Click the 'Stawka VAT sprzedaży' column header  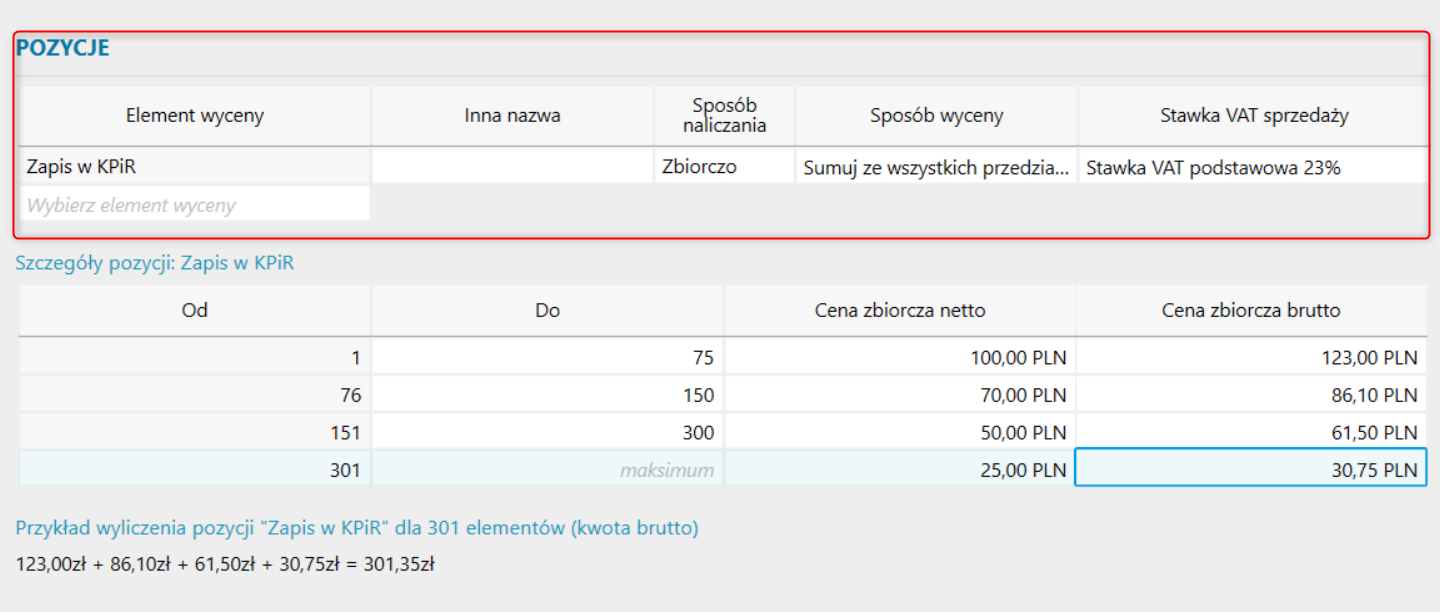(1254, 115)
